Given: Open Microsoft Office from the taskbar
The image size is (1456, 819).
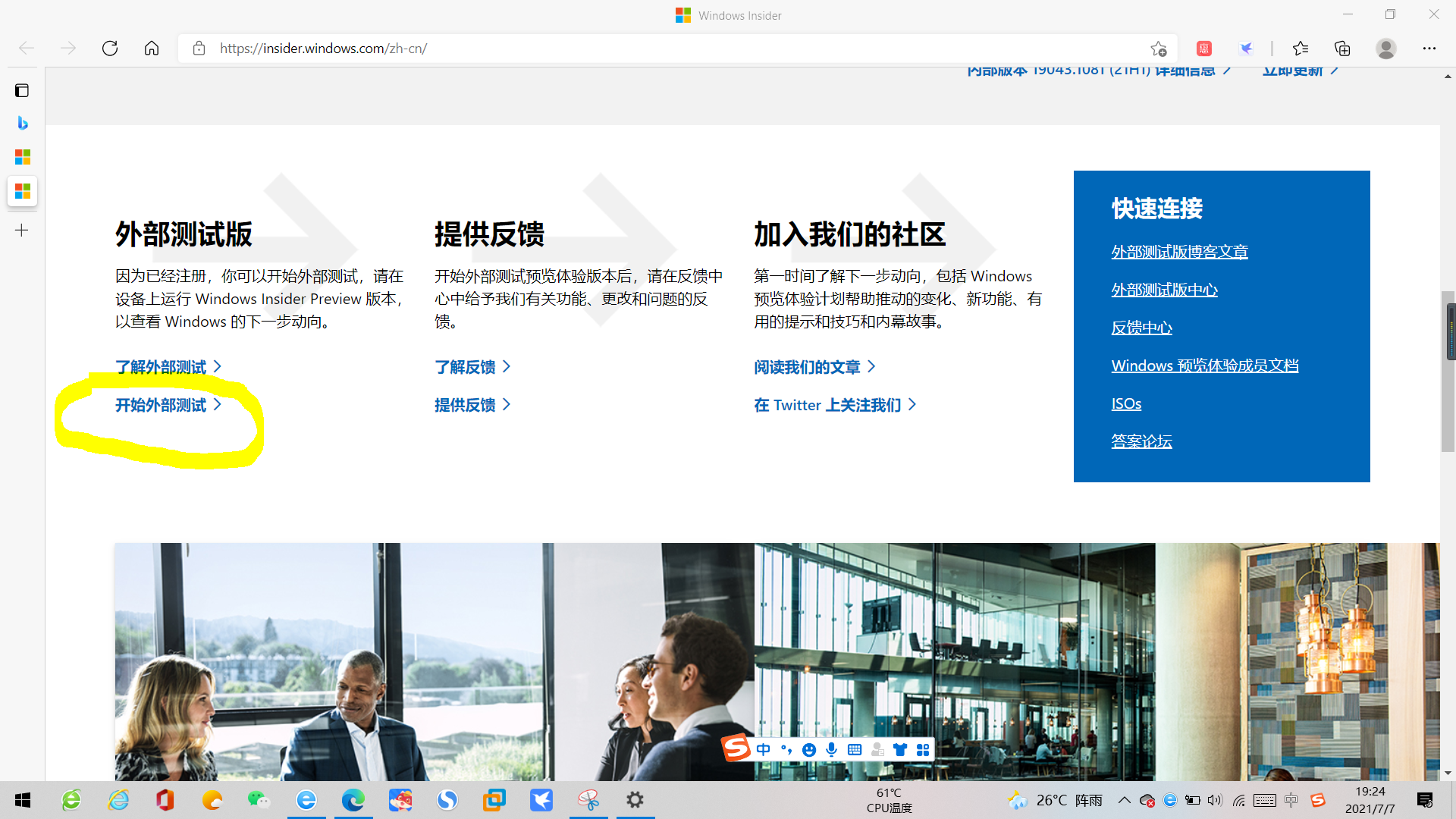Looking at the screenshot, I should (165, 800).
